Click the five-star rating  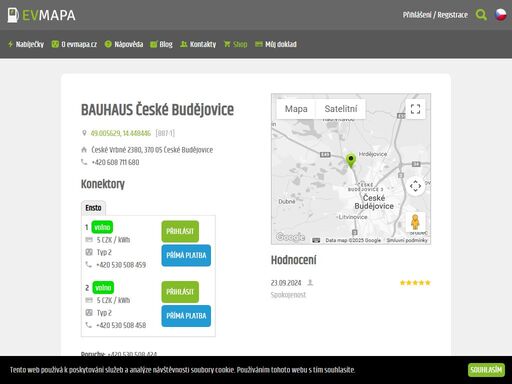tap(415, 283)
